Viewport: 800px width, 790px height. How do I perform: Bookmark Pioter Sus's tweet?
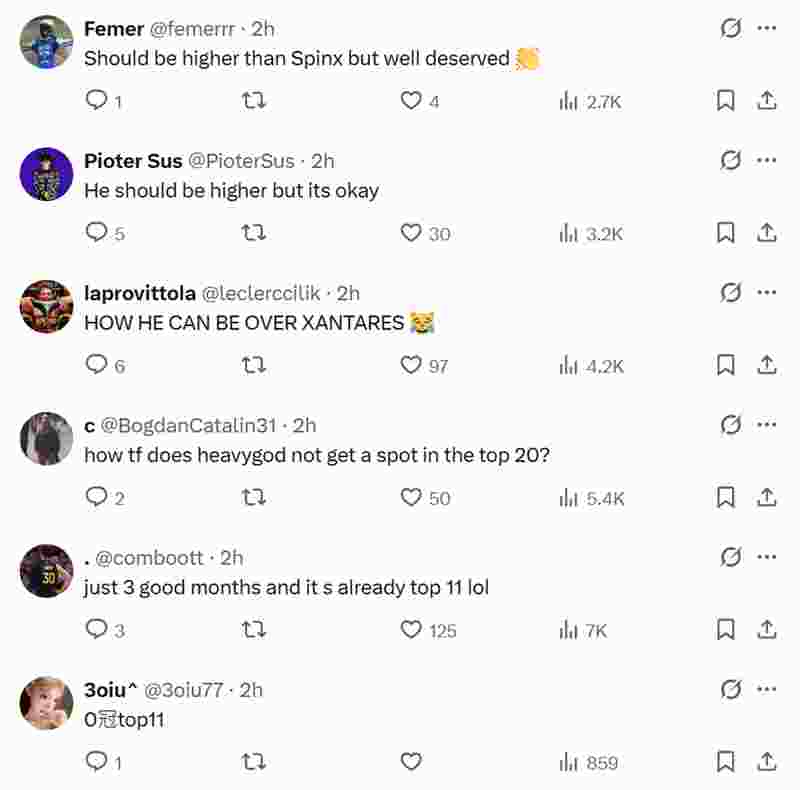(x=726, y=233)
